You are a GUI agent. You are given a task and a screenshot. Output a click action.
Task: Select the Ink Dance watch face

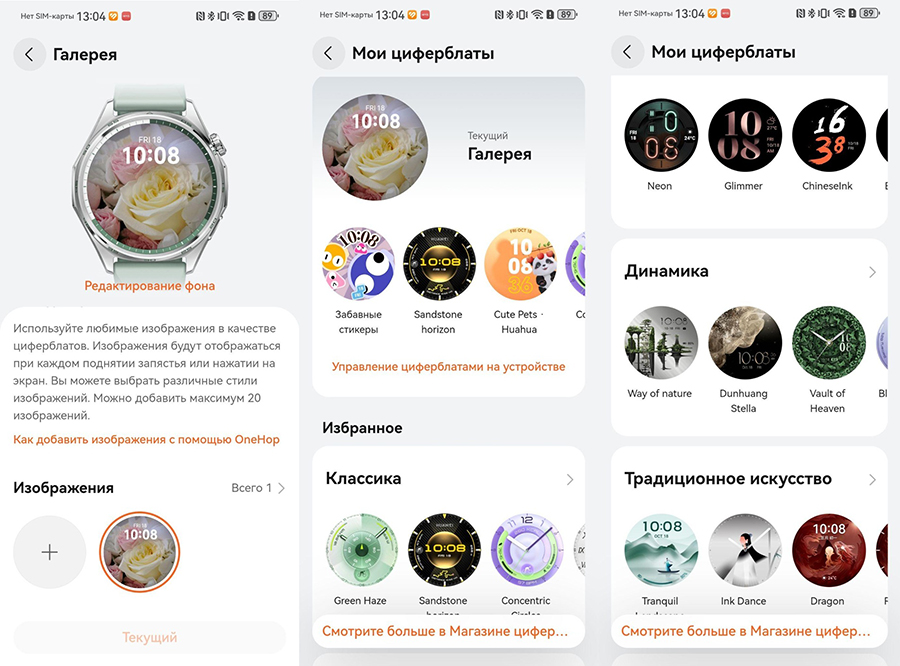(x=744, y=549)
